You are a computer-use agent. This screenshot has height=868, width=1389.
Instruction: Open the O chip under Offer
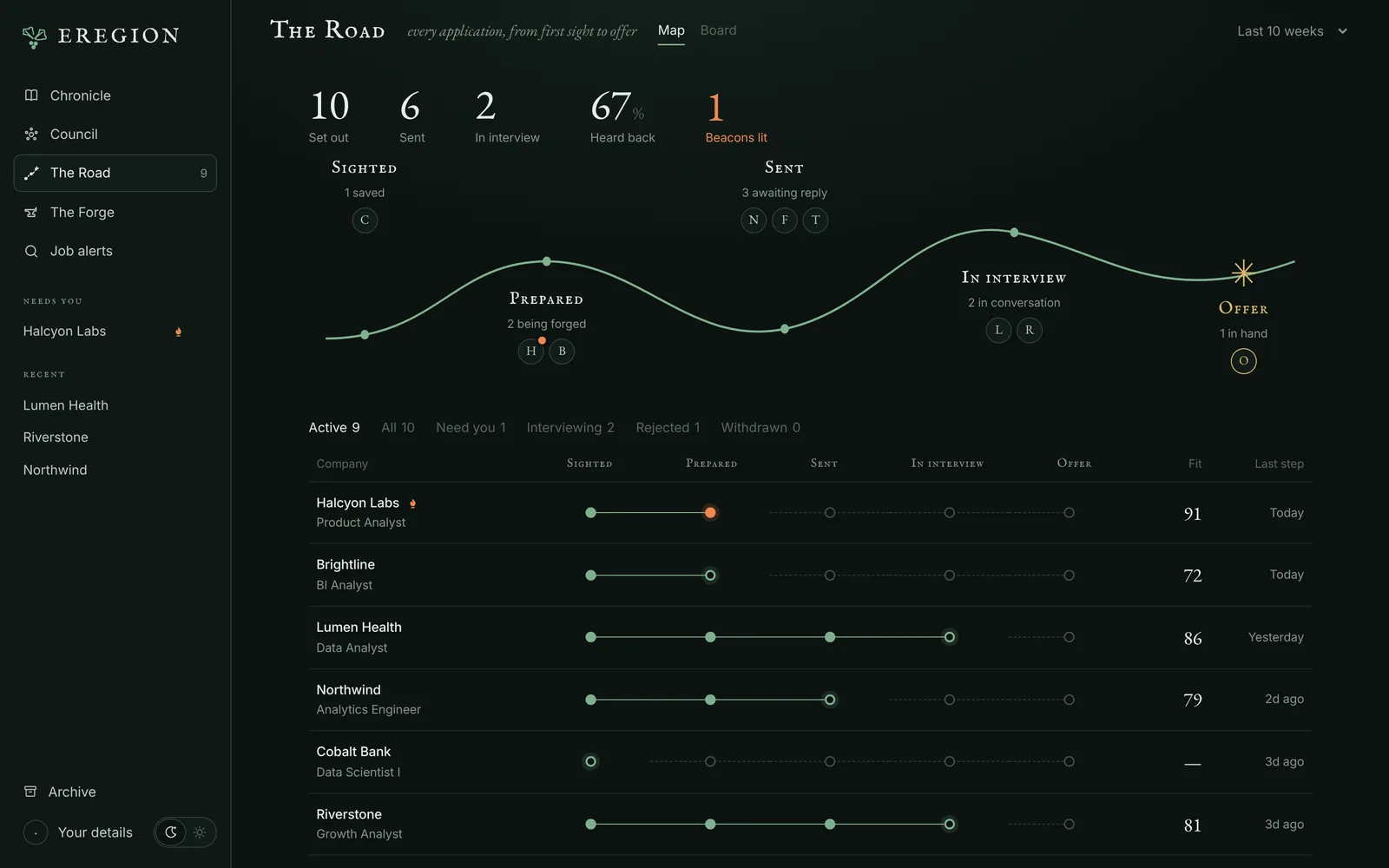1243,361
